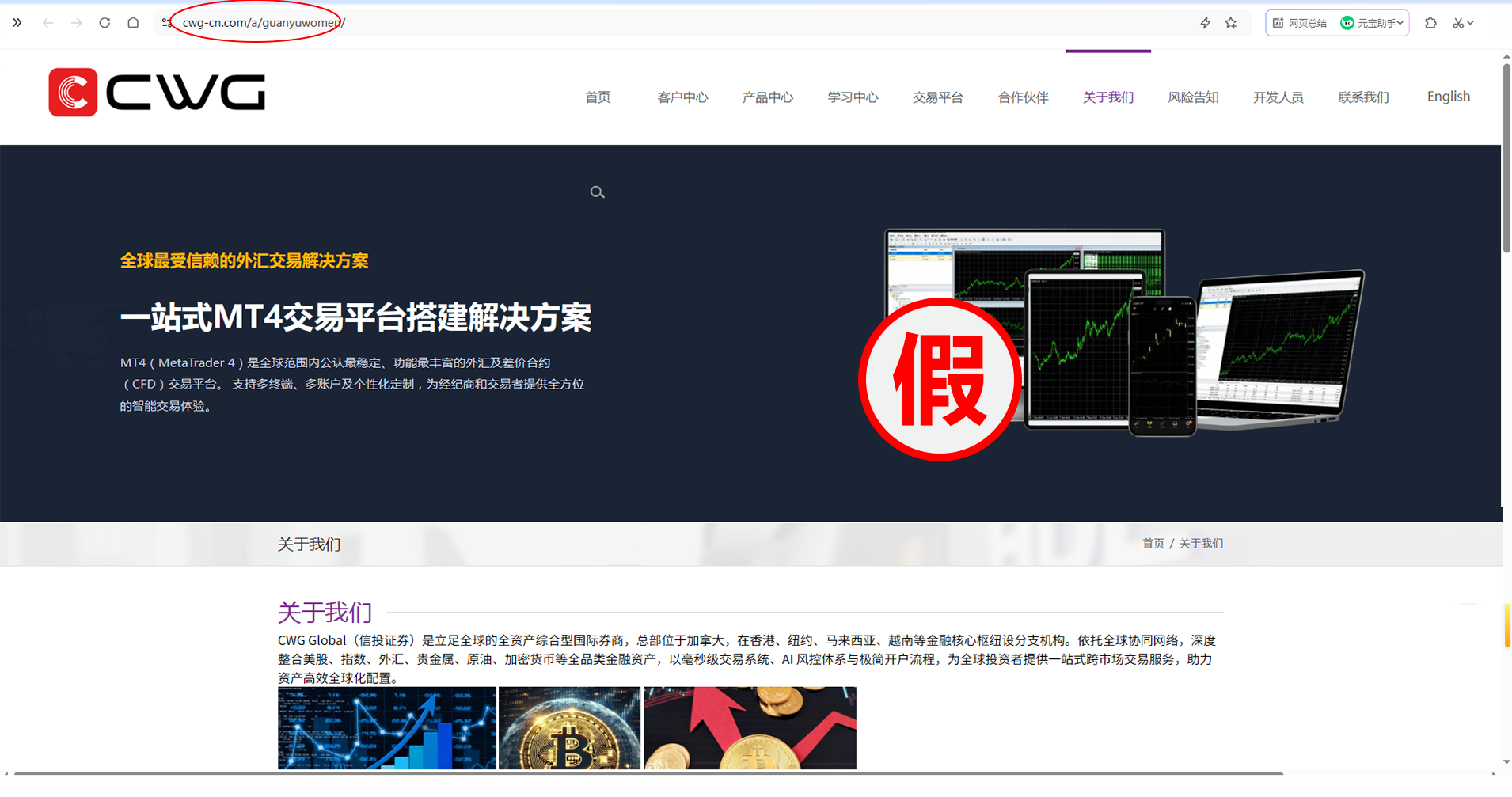Click the scrollbar up arrow
The image size is (1512, 797).
click(x=1506, y=56)
